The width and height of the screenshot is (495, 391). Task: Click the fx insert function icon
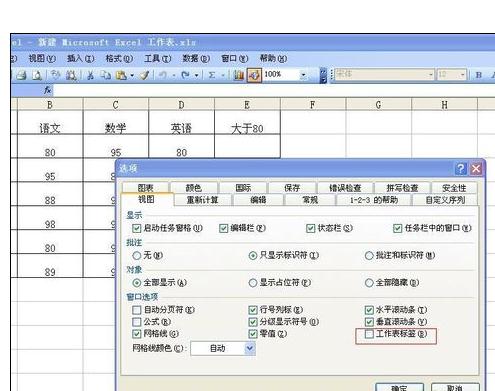[x=48, y=90]
